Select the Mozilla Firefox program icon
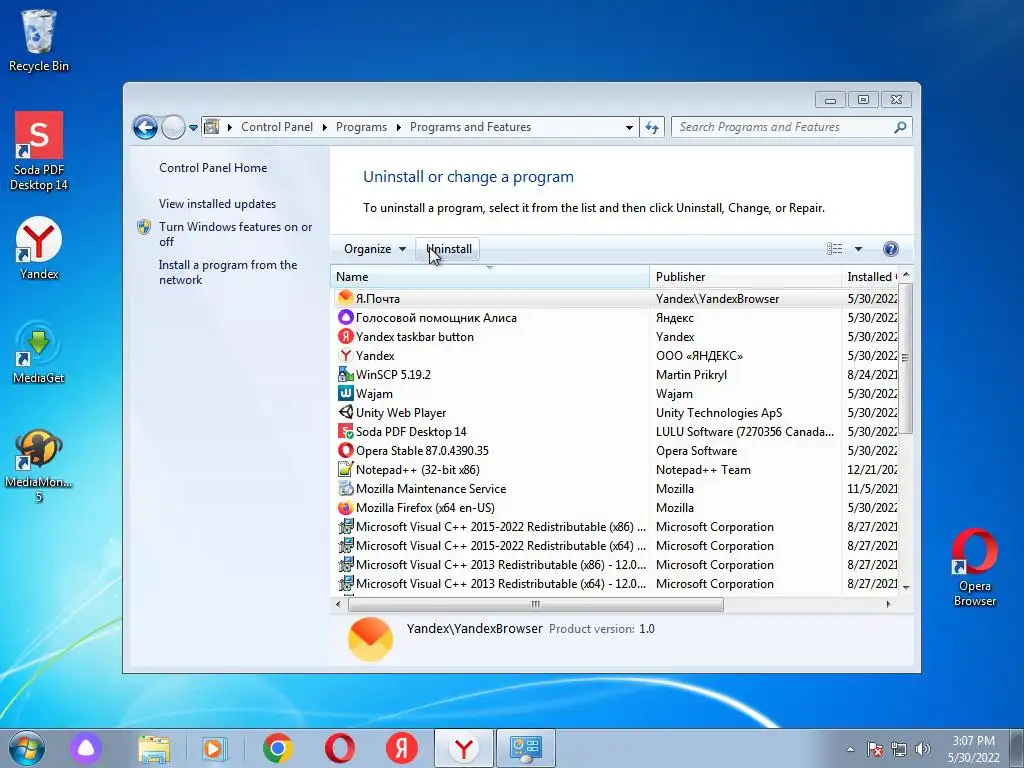 click(345, 507)
